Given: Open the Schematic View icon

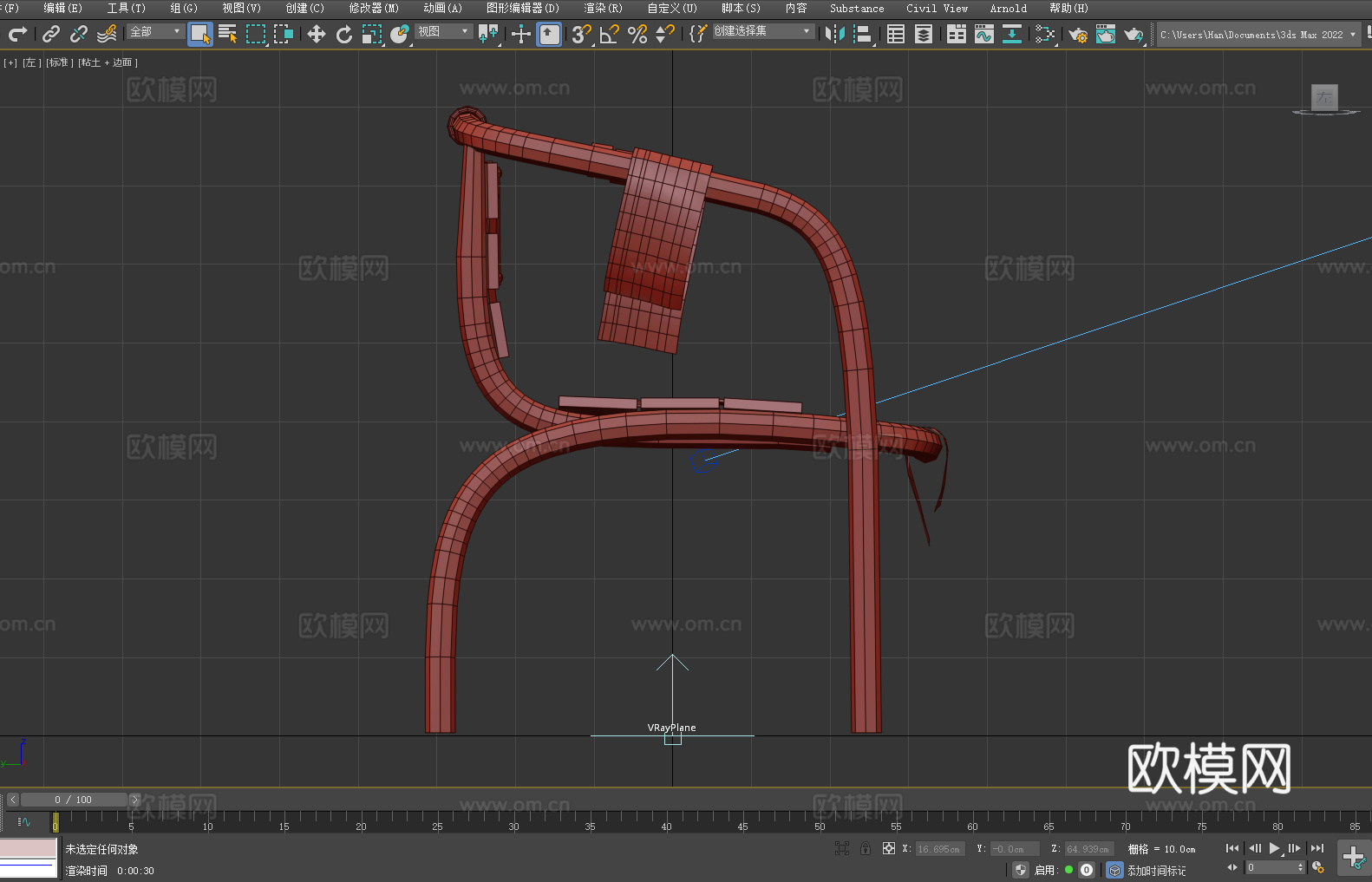Looking at the screenshot, I should click(1045, 34).
